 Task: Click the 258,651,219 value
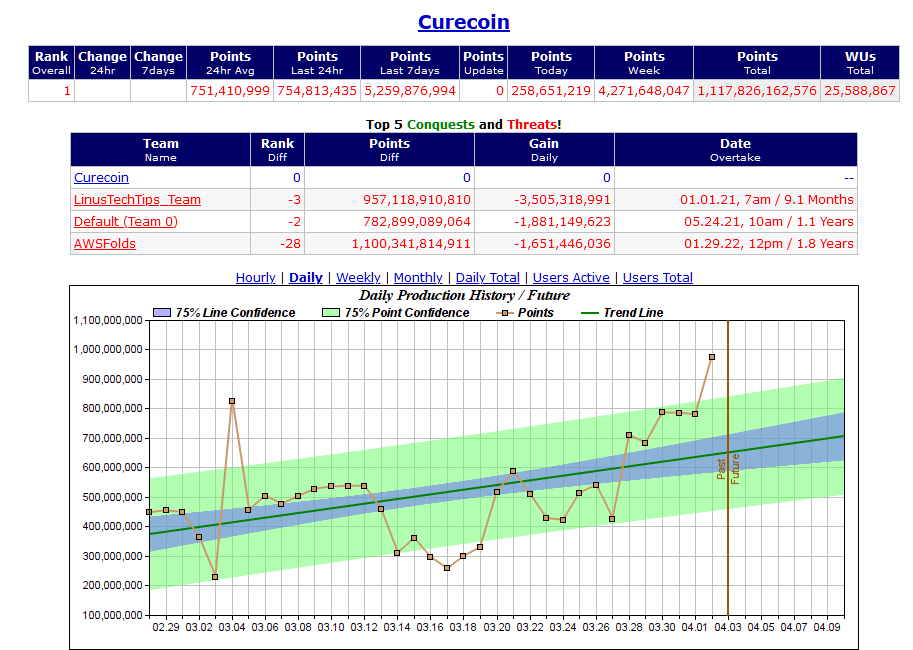(x=551, y=91)
